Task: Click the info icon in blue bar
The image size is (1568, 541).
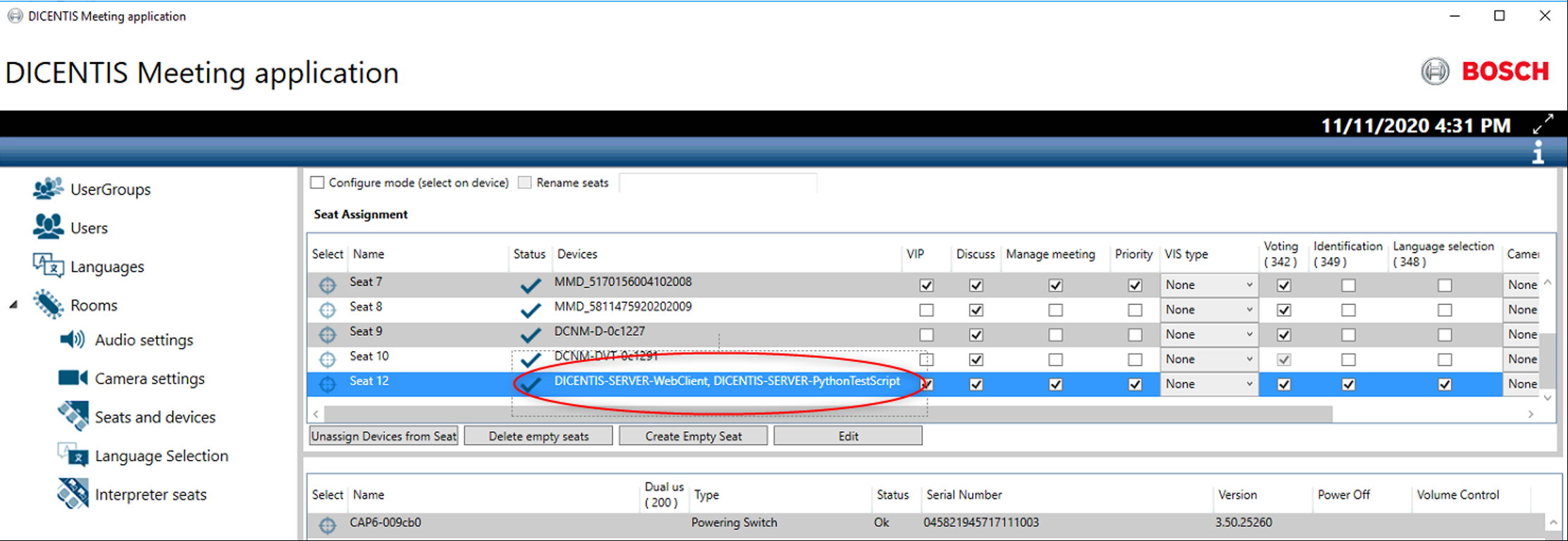Action: 1538,152
